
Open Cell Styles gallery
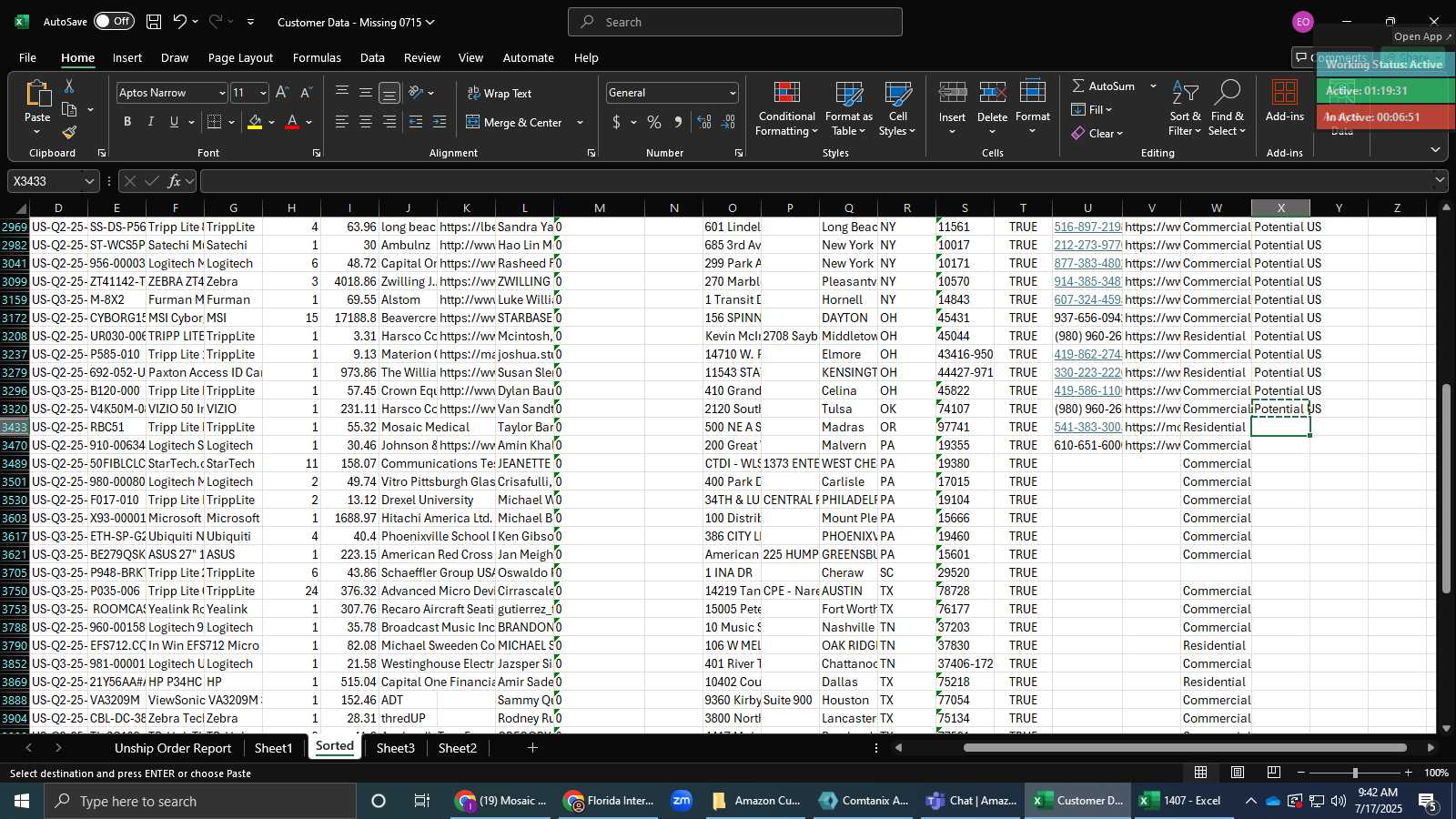click(x=897, y=109)
